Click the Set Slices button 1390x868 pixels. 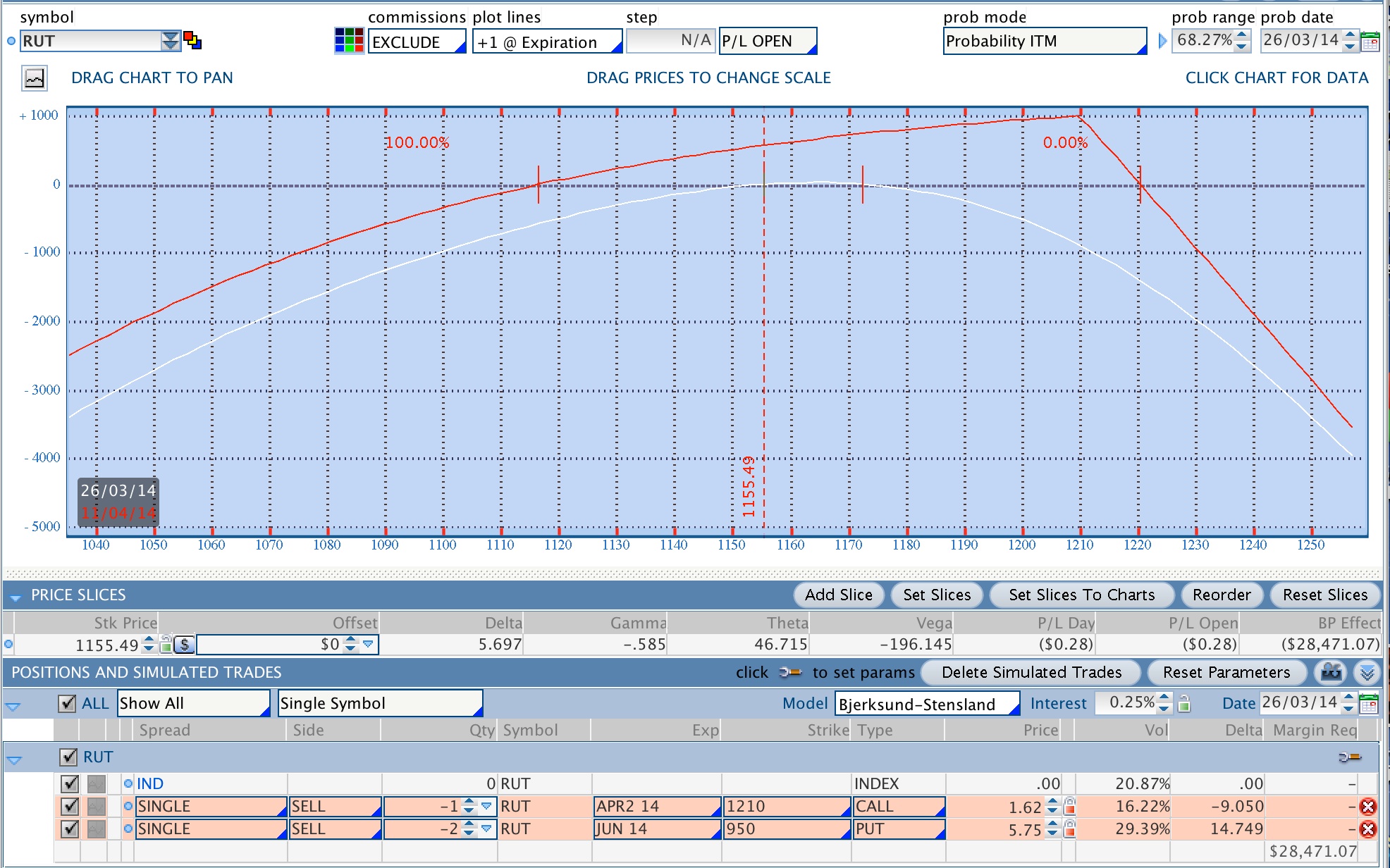point(937,595)
